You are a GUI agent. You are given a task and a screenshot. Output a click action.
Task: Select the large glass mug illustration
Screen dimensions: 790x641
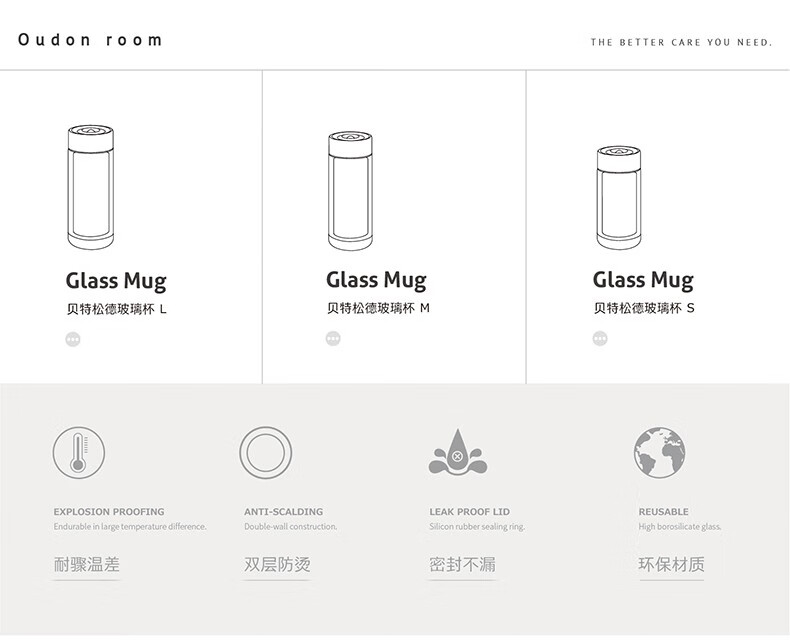91,187
